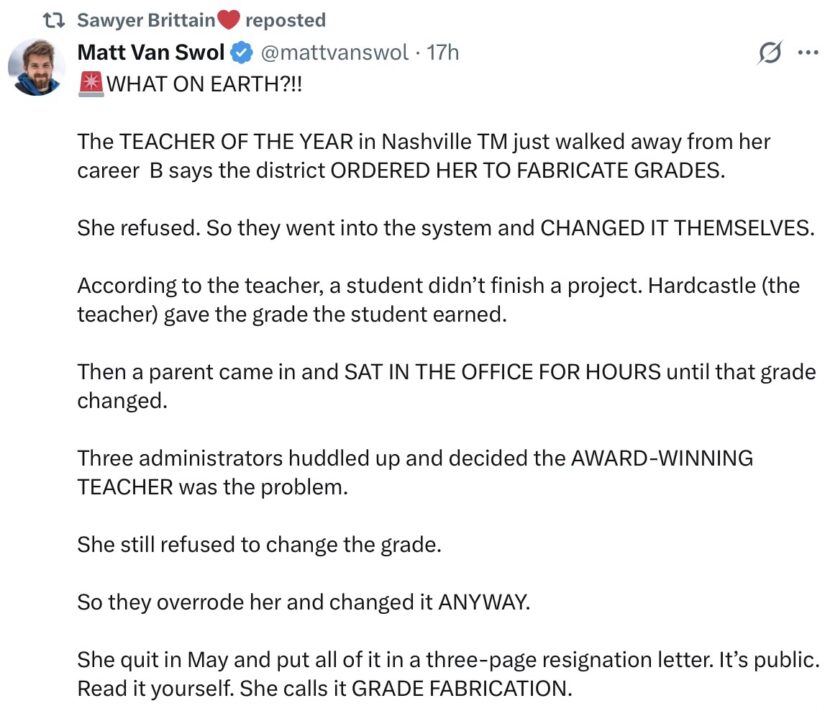Click the 'TEACHER OF THE YEAR in Nashville' paragraph

tap(424, 156)
